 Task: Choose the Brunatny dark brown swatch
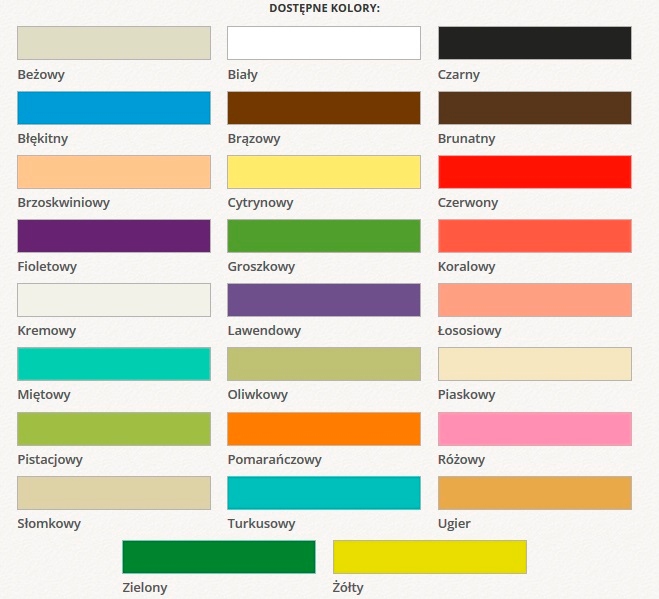tap(535, 108)
